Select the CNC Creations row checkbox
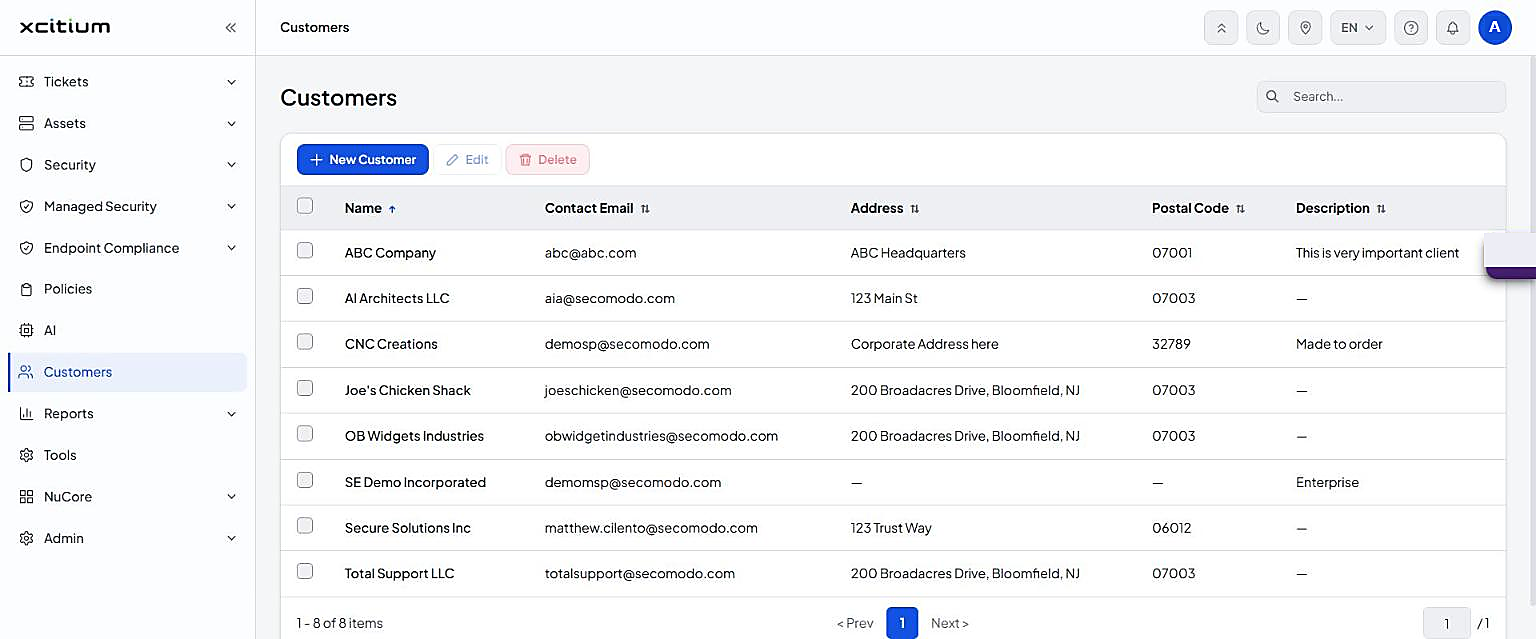This screenshot has width=1536, height=639. (x=305, y=342)
